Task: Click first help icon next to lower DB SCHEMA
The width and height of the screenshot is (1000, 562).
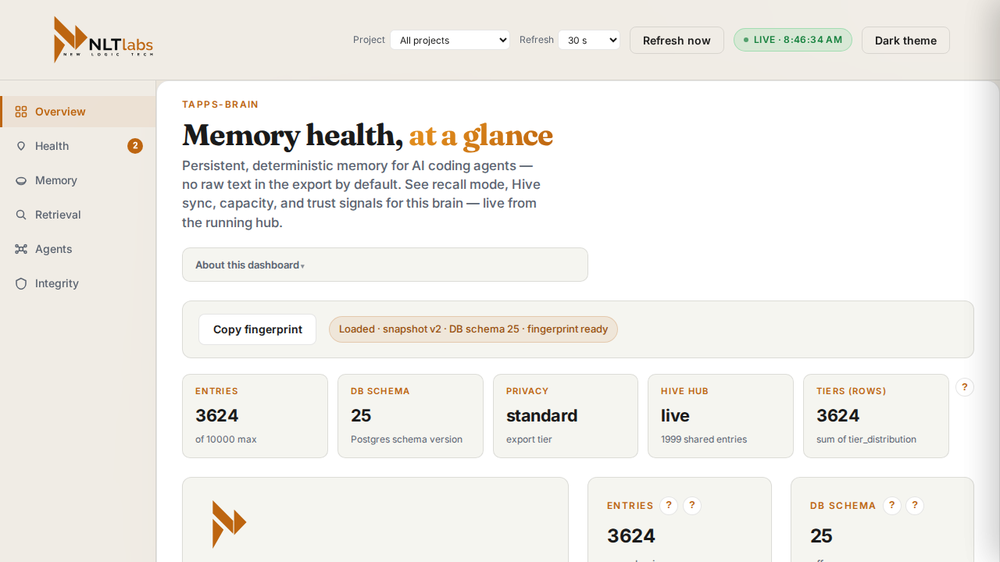Action: click(892, 505)
